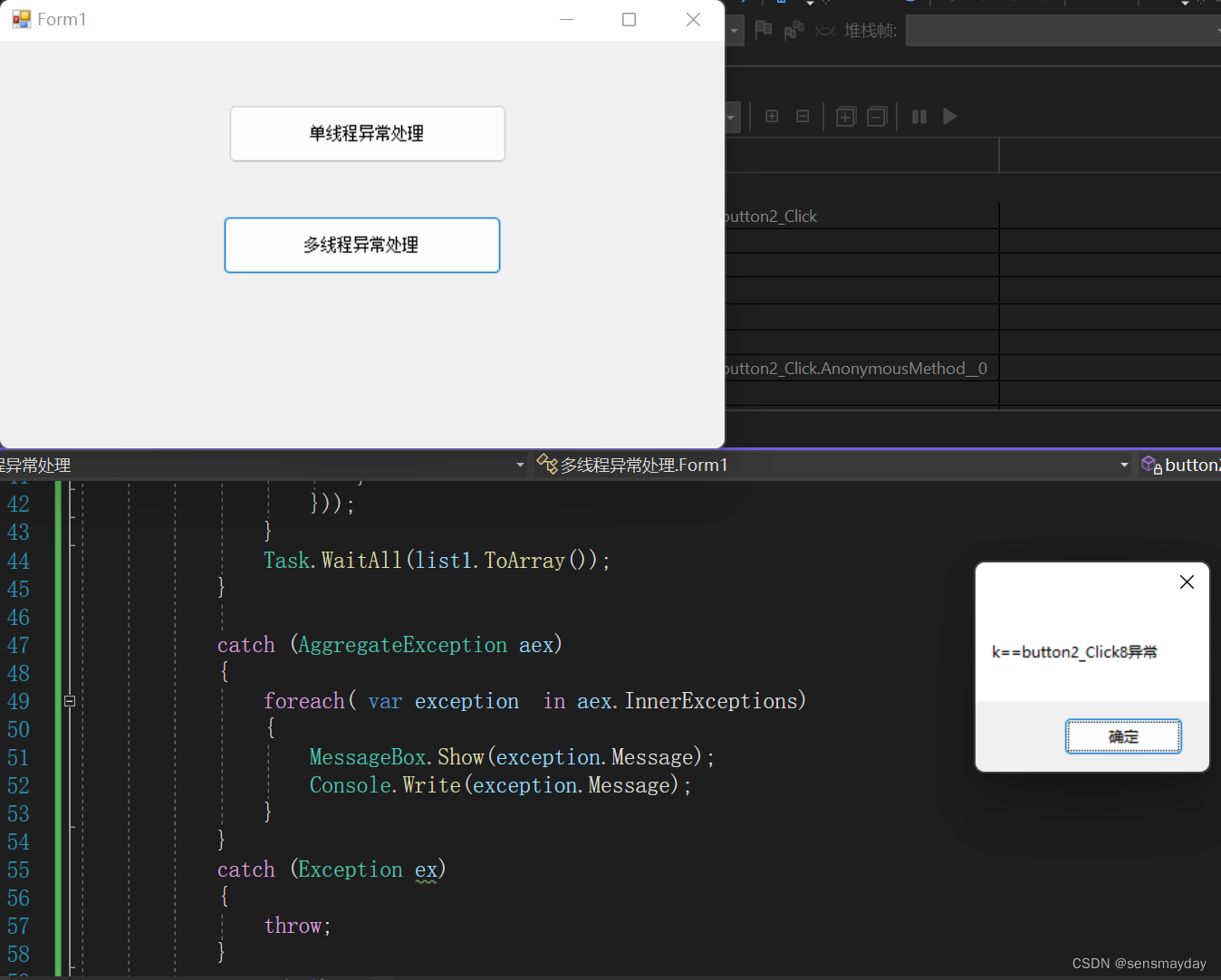Select the button2_Click row in the table
Screen dimensions: 1221x980
tap(860, 216)
